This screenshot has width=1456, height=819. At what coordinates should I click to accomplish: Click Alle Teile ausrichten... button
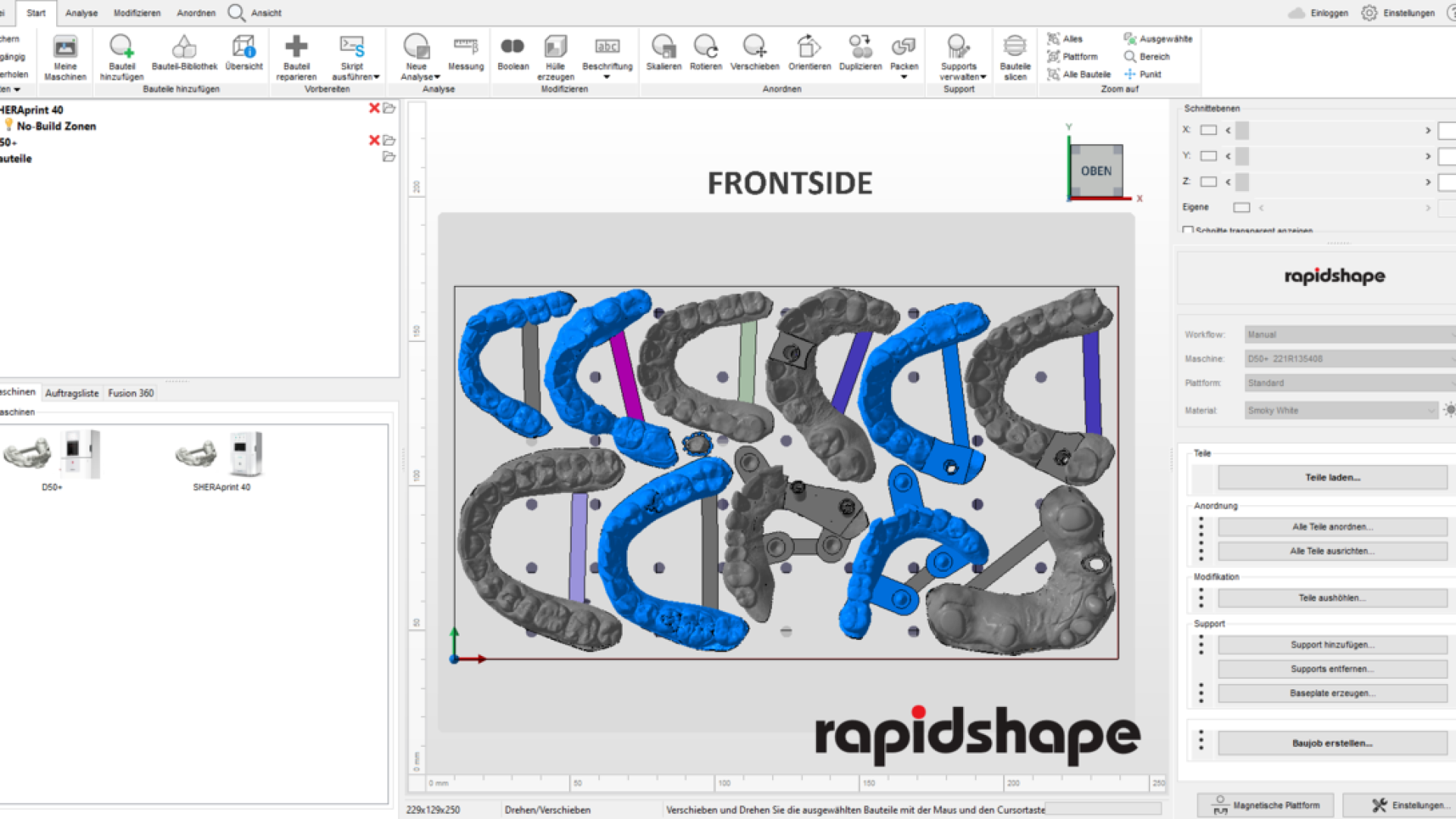(x=1332, y=551)
